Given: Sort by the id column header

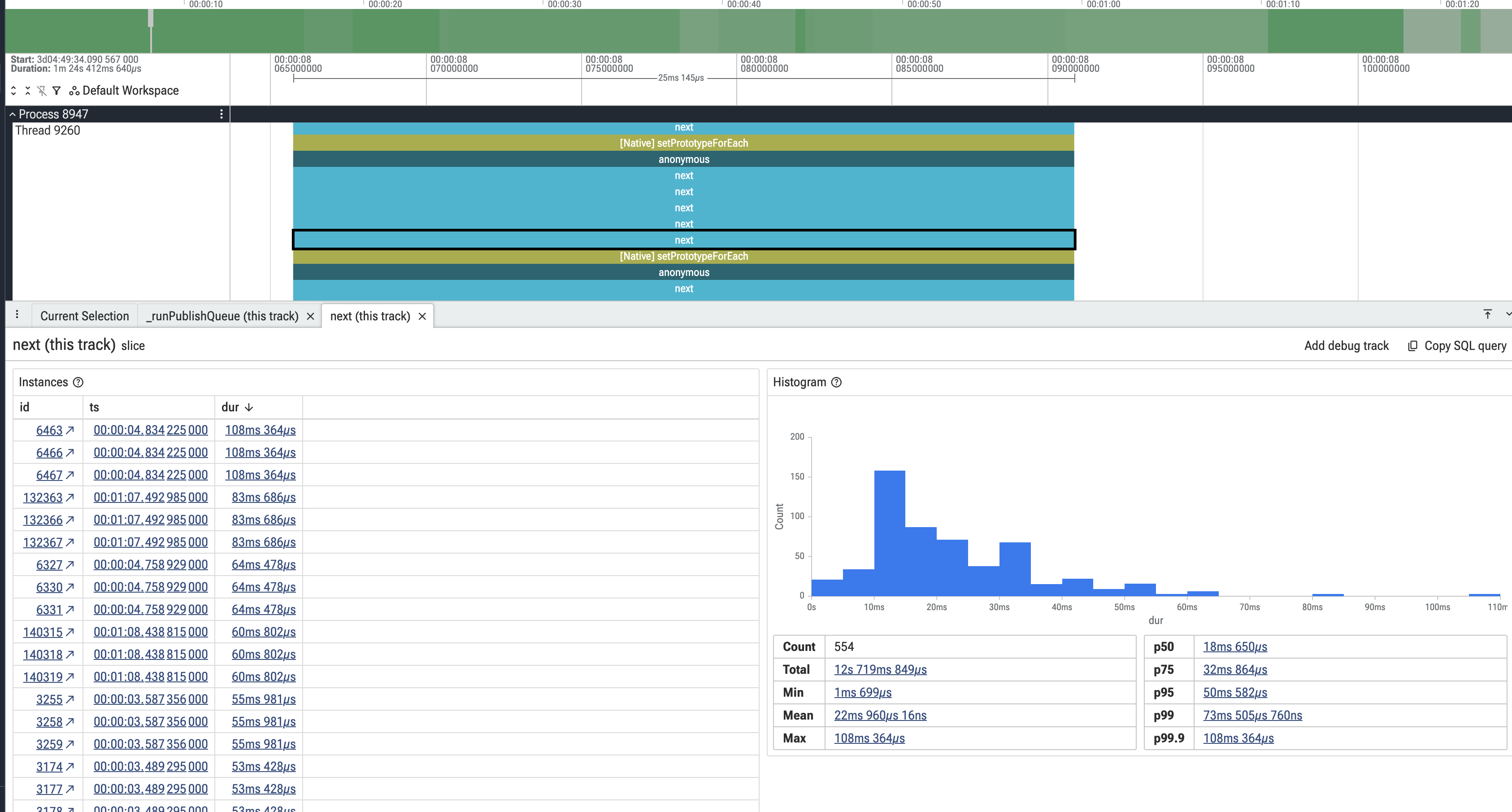Looking at the screenshot, I should tap(48, 407).
